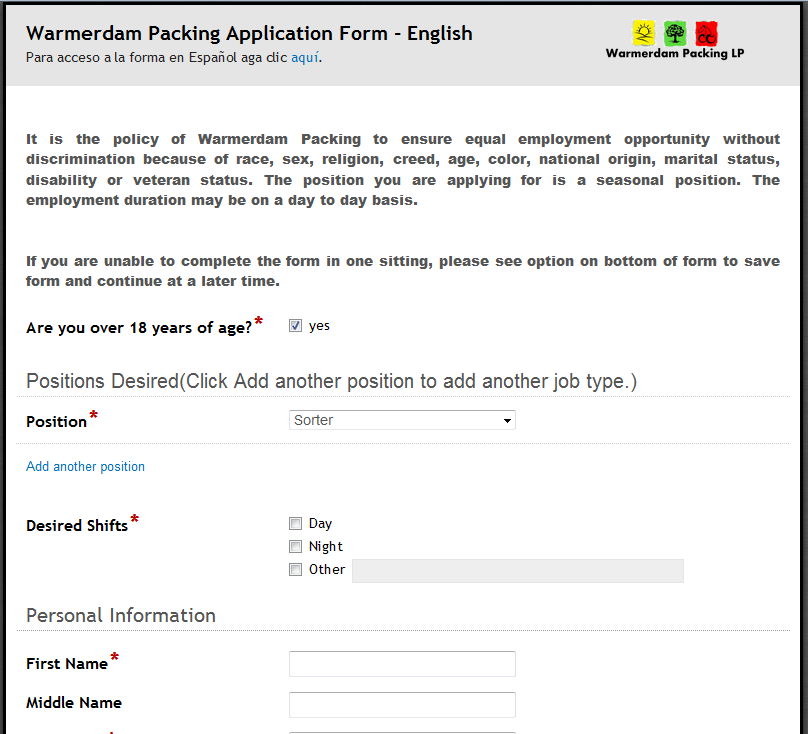Click the yellow sun logo icon
The height and width of the screenshot is (734, 808).
tap(644, 34)
